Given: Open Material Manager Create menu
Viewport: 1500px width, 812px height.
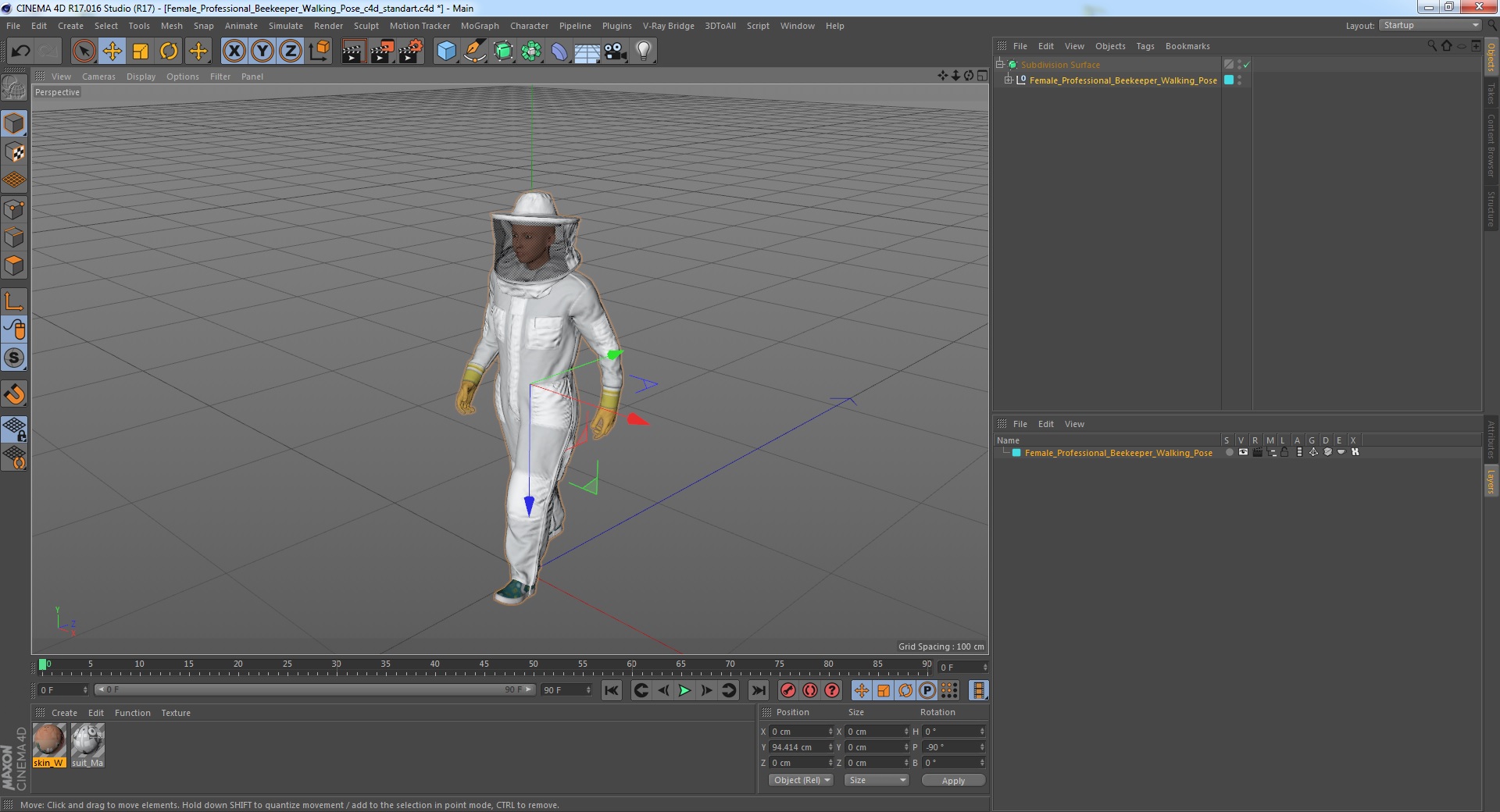Looking at the screenshot, I should click(64, 713).
